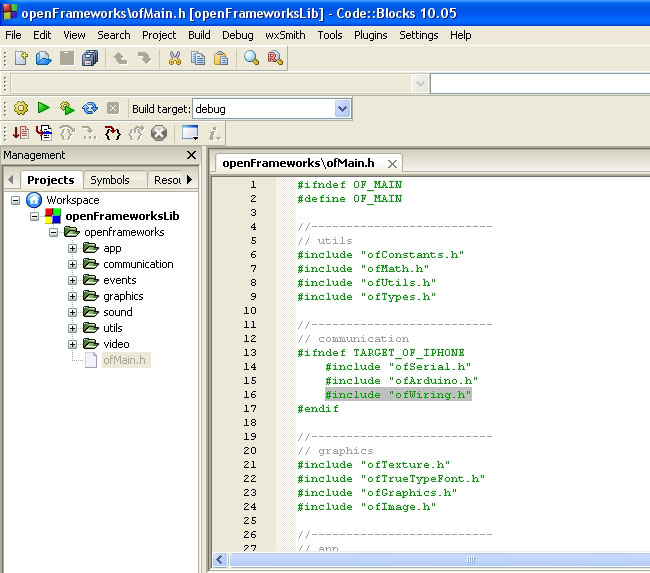Collapse the openFrameworks folder node

[54, 232]
